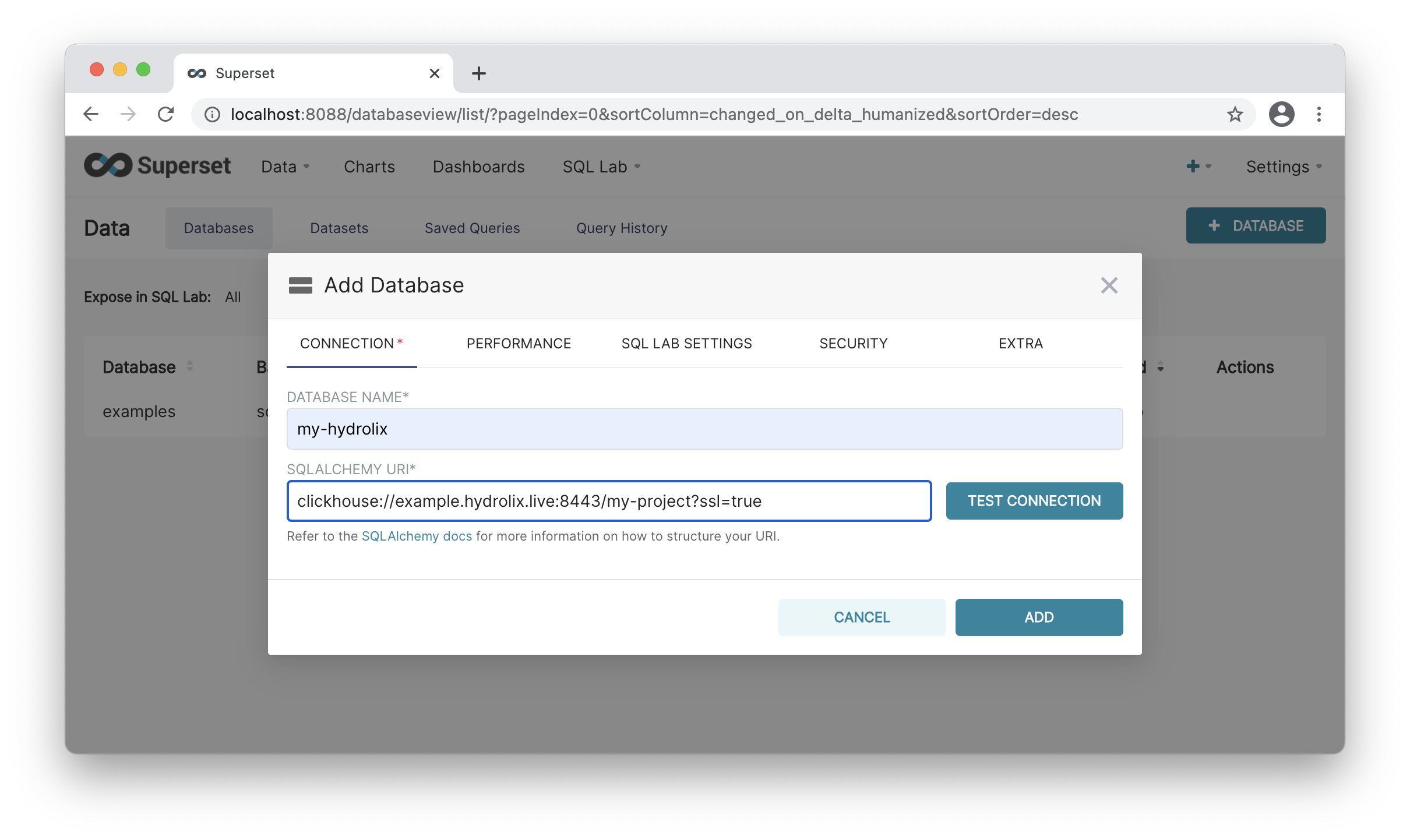
Task: Click the database icon in dialog header
Action: coord(301,285)
